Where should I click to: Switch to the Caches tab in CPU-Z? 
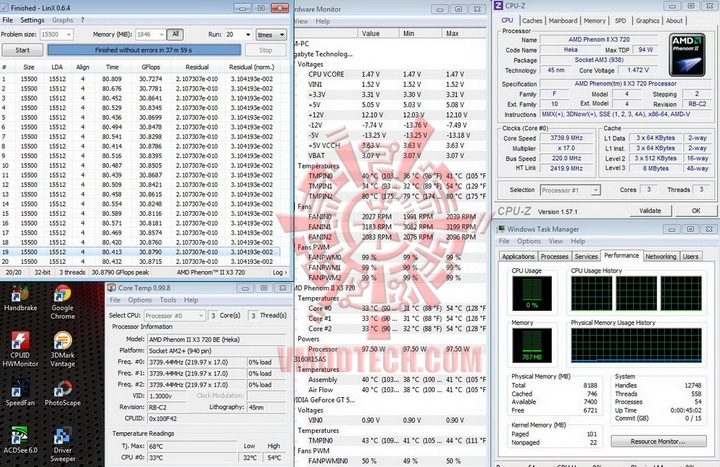532,21
